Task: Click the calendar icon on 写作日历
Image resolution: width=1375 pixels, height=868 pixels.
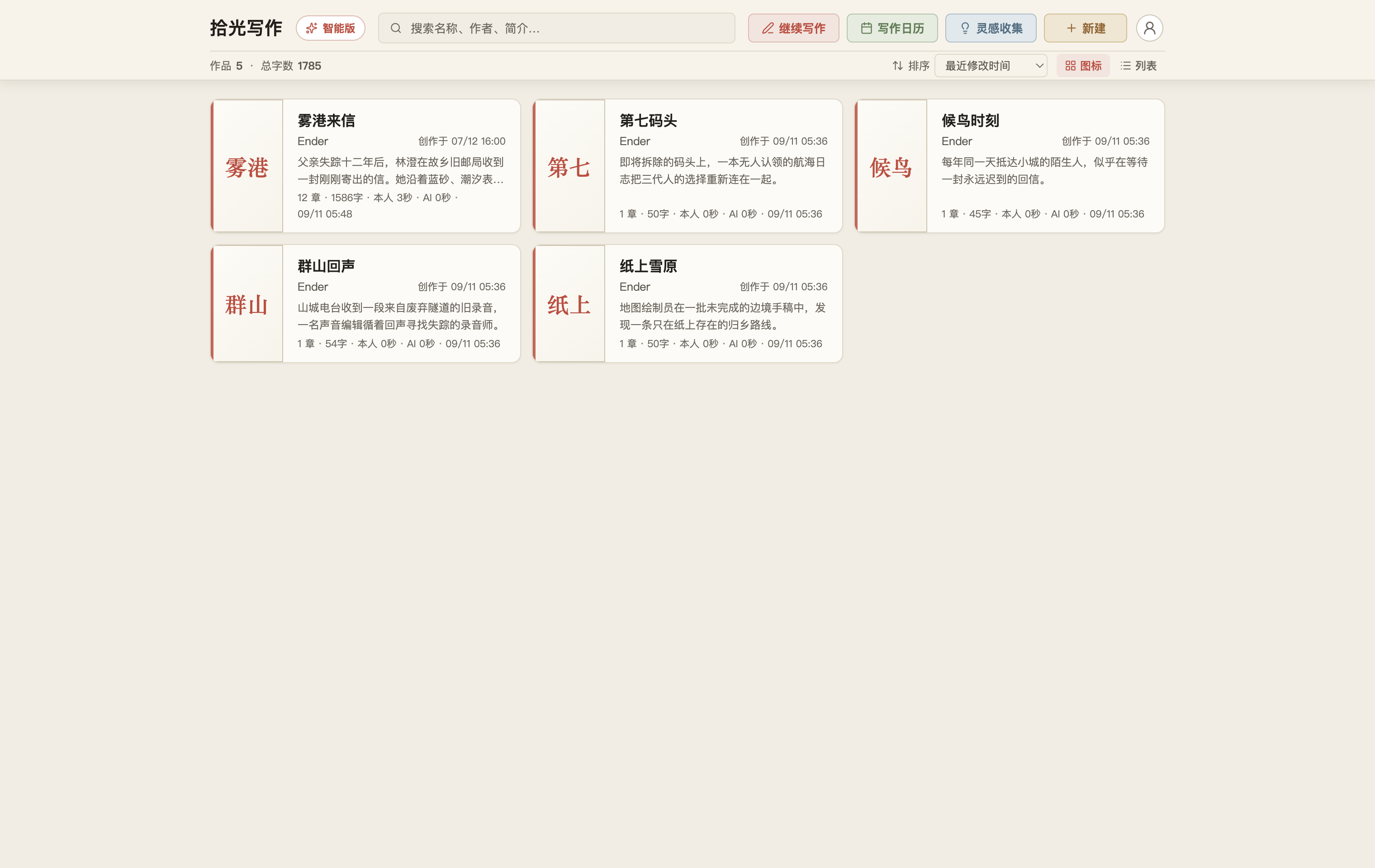Action: tap(866, 28)
